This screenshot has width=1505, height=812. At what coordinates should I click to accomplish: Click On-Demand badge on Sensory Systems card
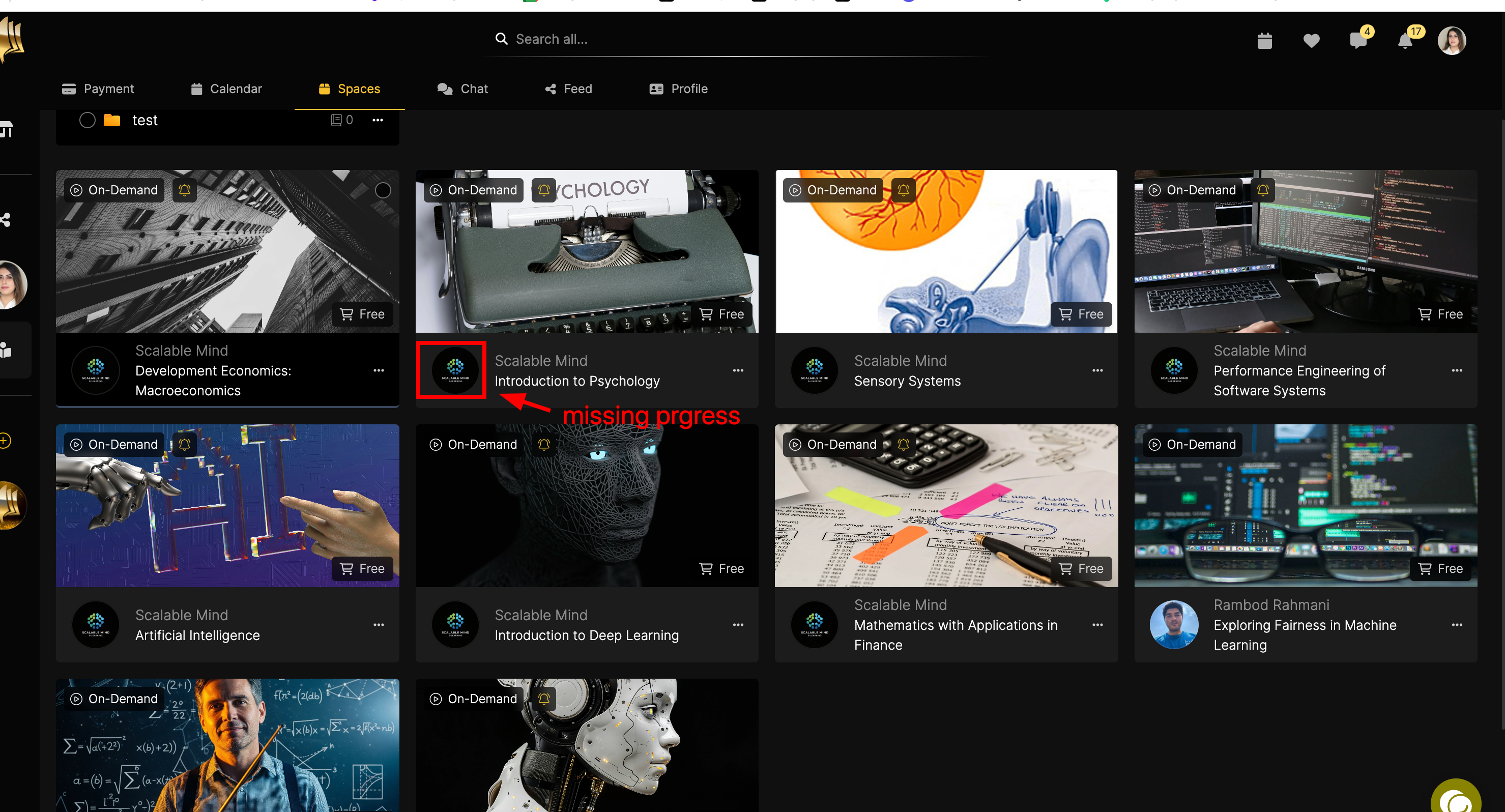pyautogui.click(x=832, y=190)
